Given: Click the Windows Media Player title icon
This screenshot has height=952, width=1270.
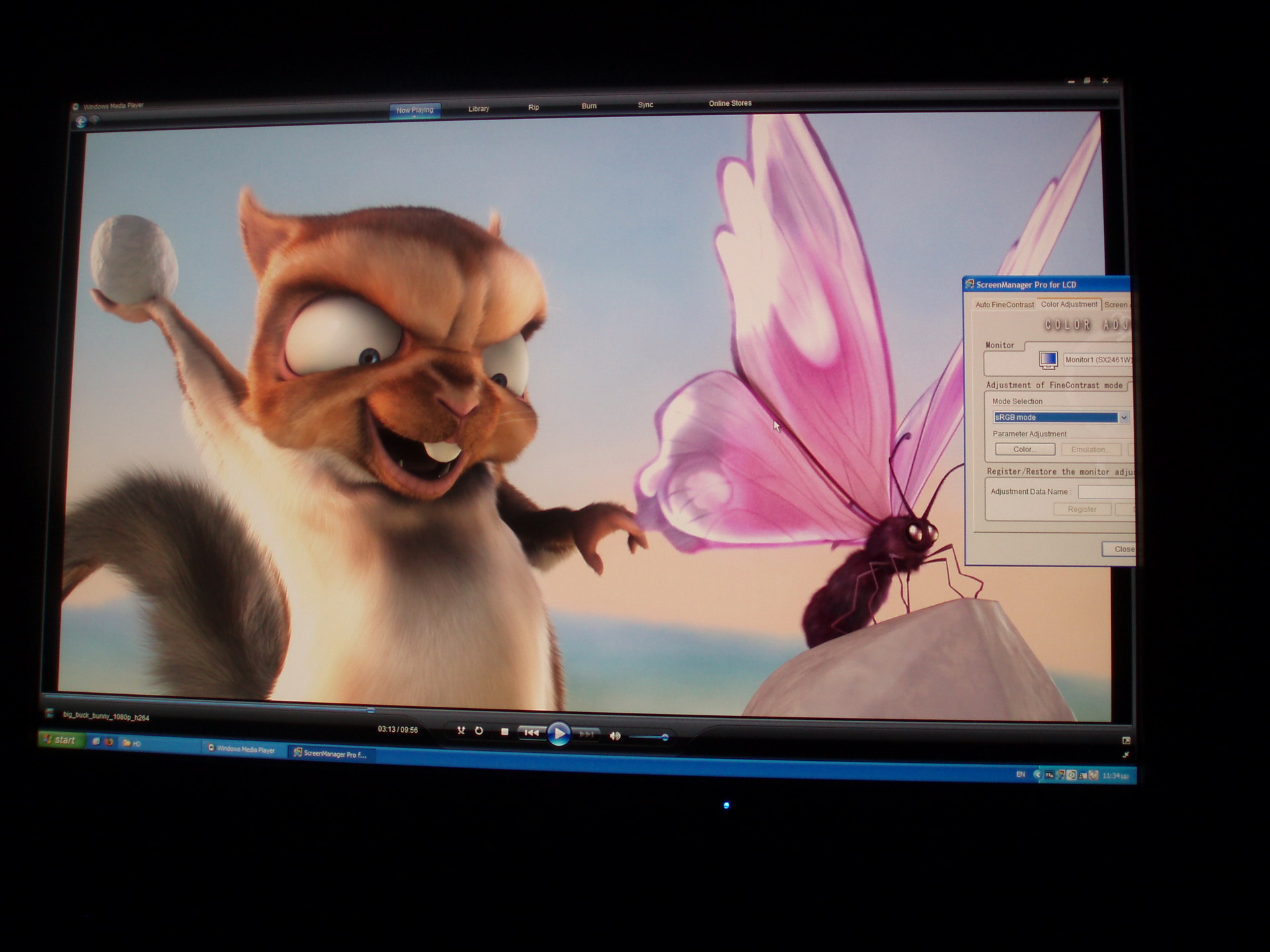Looking at the screenshot, I should [x=75, y=106].
